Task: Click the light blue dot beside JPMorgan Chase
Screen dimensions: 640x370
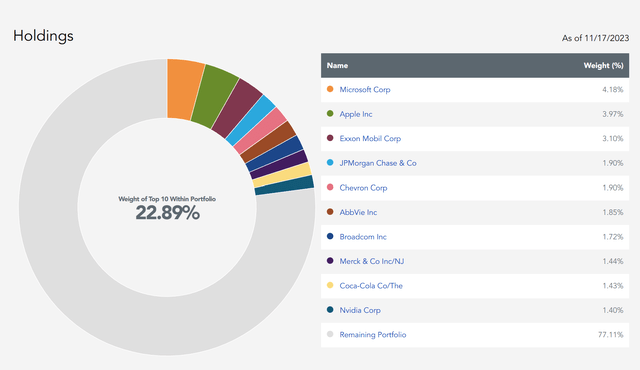Action: [x=330, y=162]
